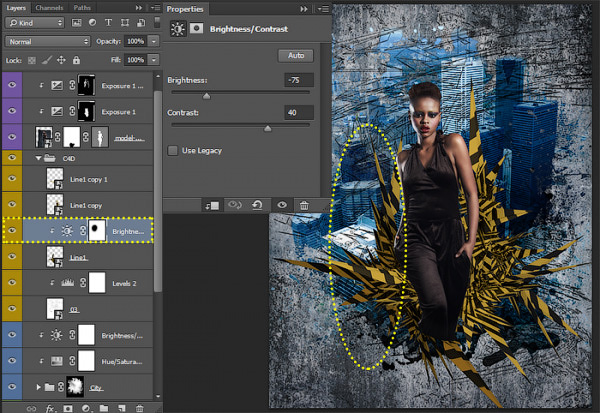Viewport: 600px width, 413px height.
Task: Select the Hue/Satura... layer
Action: coord(88,361)
